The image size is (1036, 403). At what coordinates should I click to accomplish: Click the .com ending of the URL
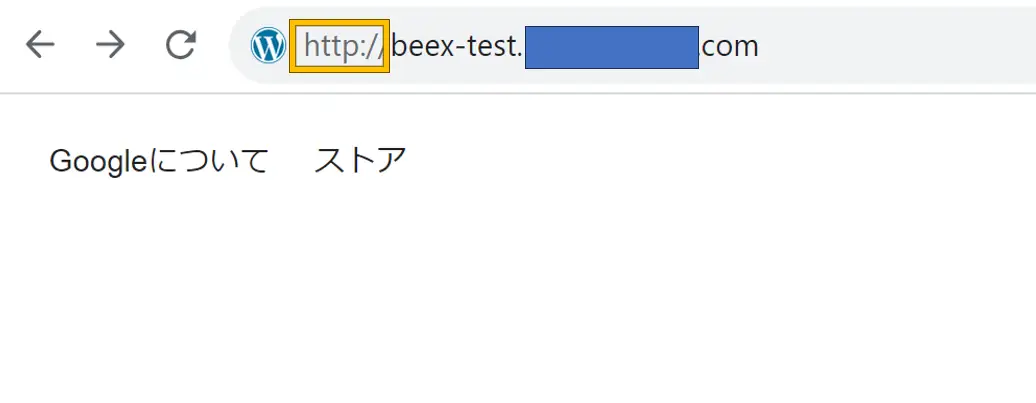point(729,47)
